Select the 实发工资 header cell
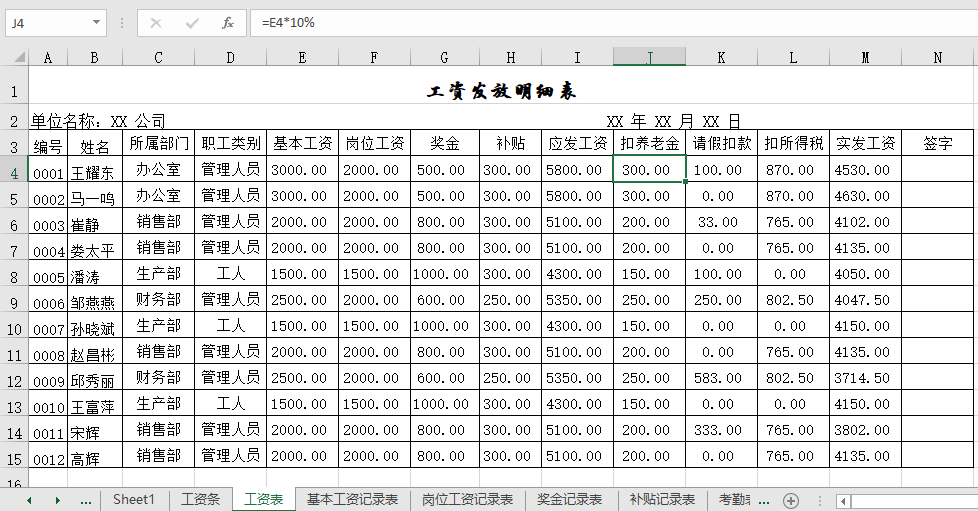This screenshot has width=978, height=511. tap(865, 144)
